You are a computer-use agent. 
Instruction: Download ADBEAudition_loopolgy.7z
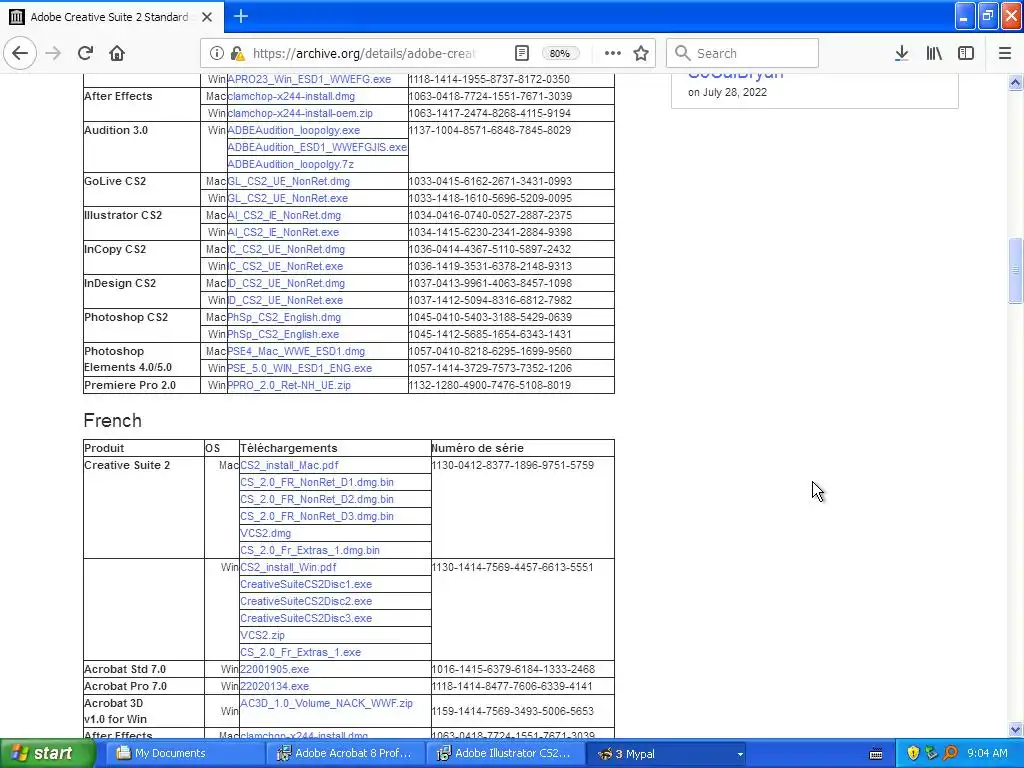coord(291,164)
